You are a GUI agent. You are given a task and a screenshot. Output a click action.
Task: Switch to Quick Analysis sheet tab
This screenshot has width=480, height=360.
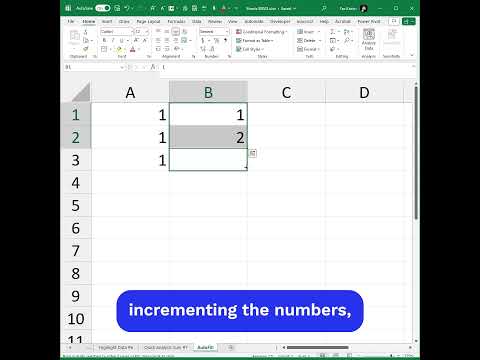(166, 347)
